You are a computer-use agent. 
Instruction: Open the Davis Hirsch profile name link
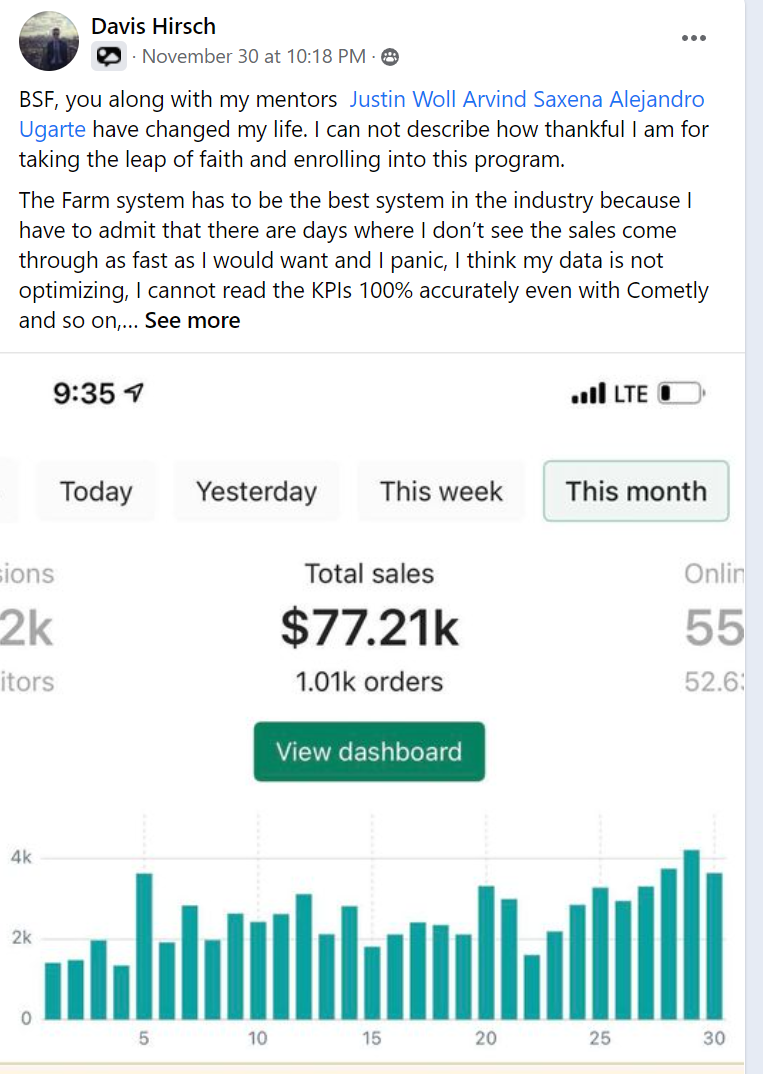tap(153, 26)
